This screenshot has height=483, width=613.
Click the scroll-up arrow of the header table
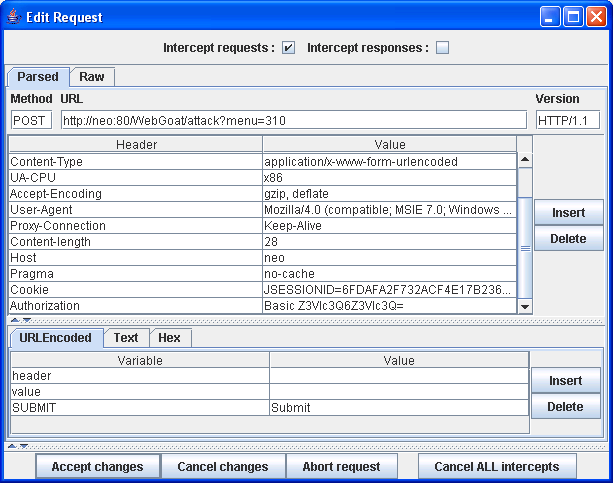[525, 159]
